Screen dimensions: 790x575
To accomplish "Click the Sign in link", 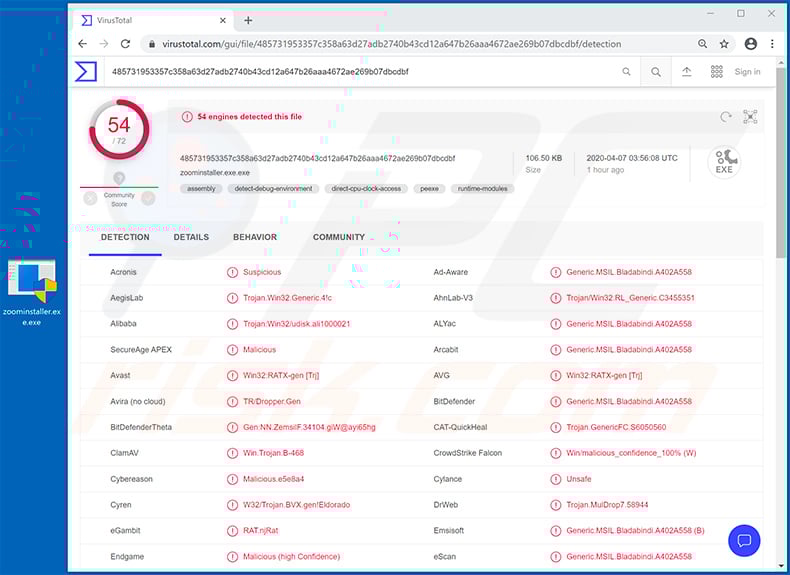I will pos(747,72).
